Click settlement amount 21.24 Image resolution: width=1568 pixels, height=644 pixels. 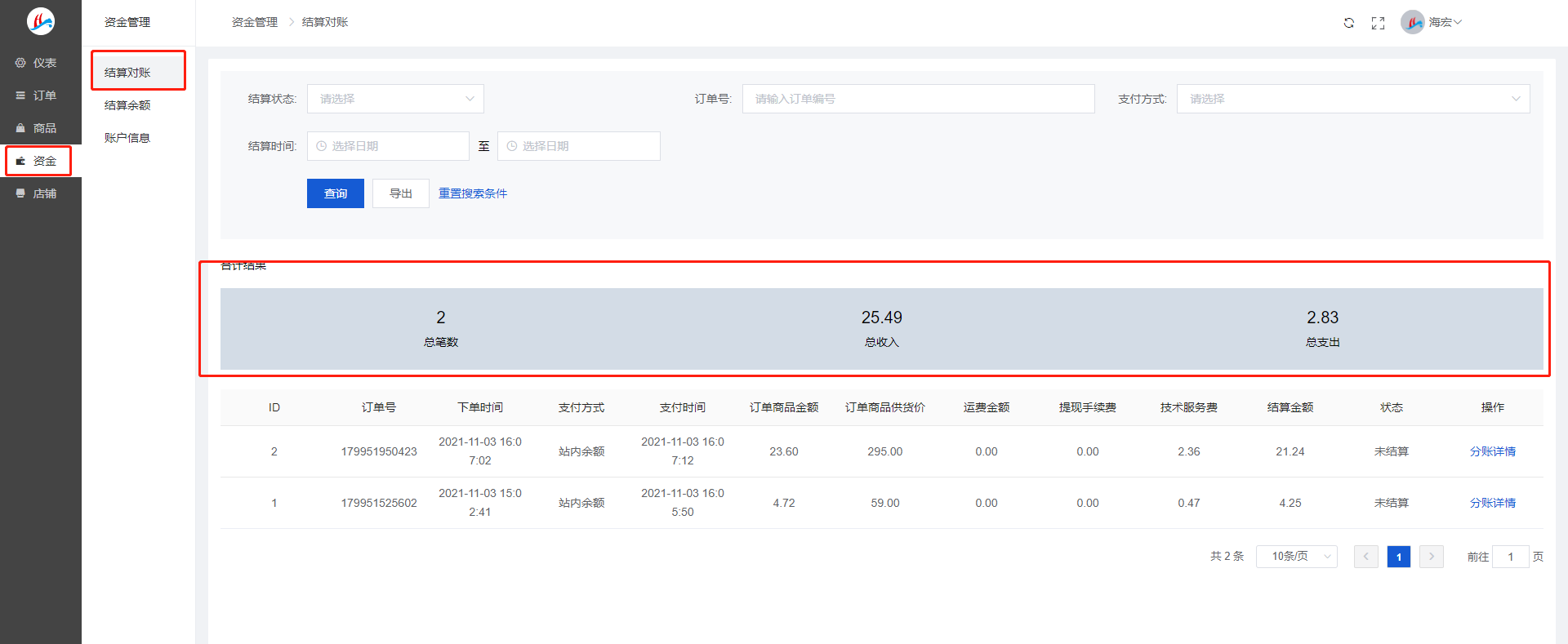(1290, 451)
